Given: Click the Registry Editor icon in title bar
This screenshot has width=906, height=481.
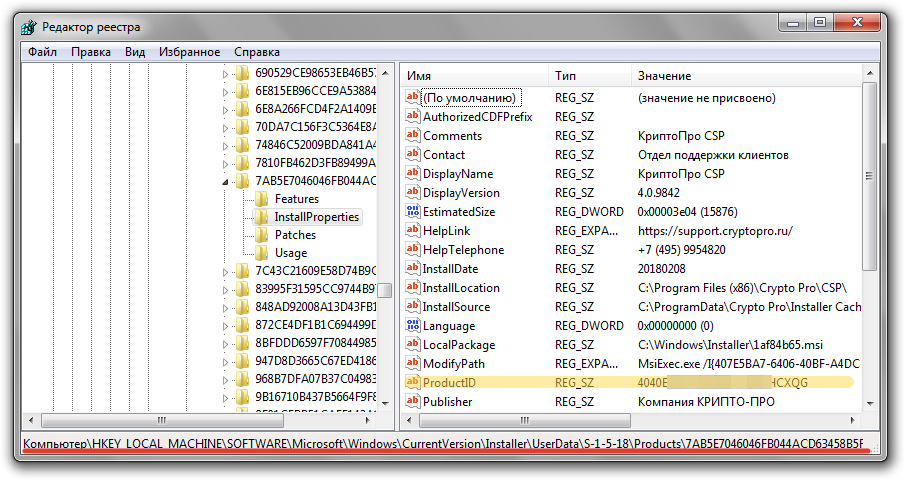Looking at the screenshot, I should [x=31, y=27].
